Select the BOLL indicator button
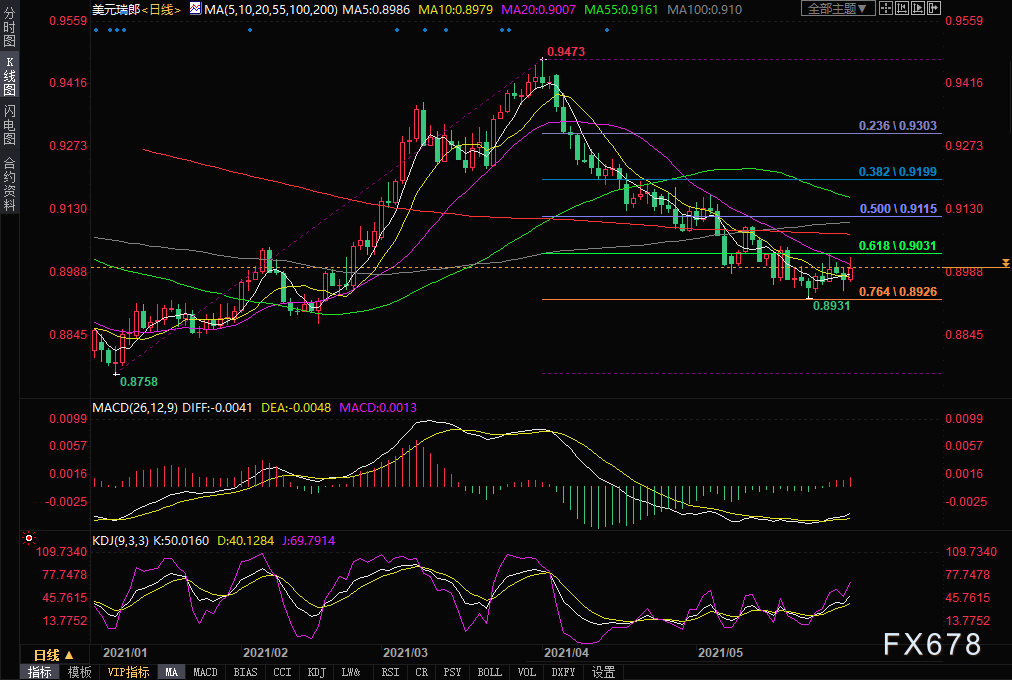 pyautogui.click(x=489, y=672)
